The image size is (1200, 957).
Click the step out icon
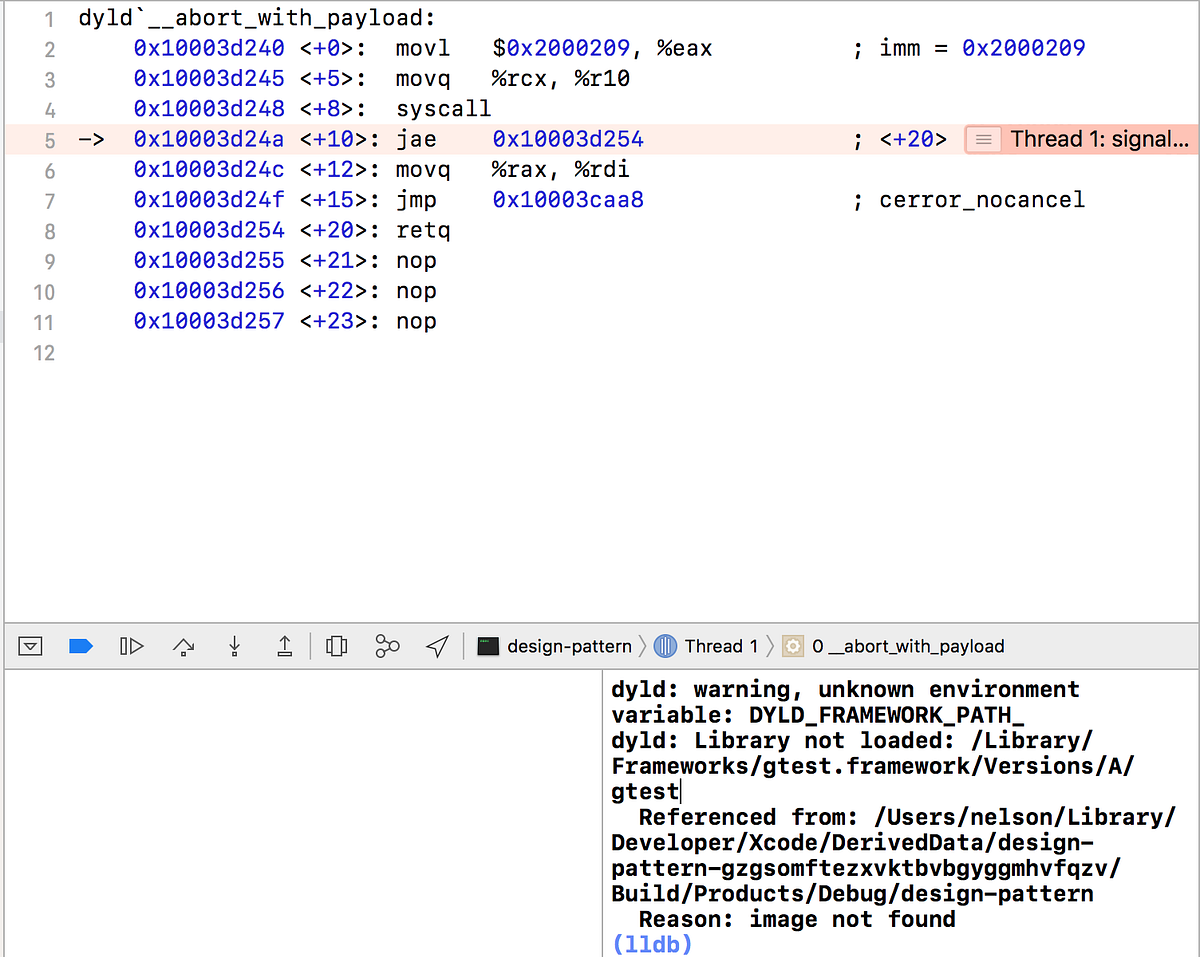coord(284,646)
